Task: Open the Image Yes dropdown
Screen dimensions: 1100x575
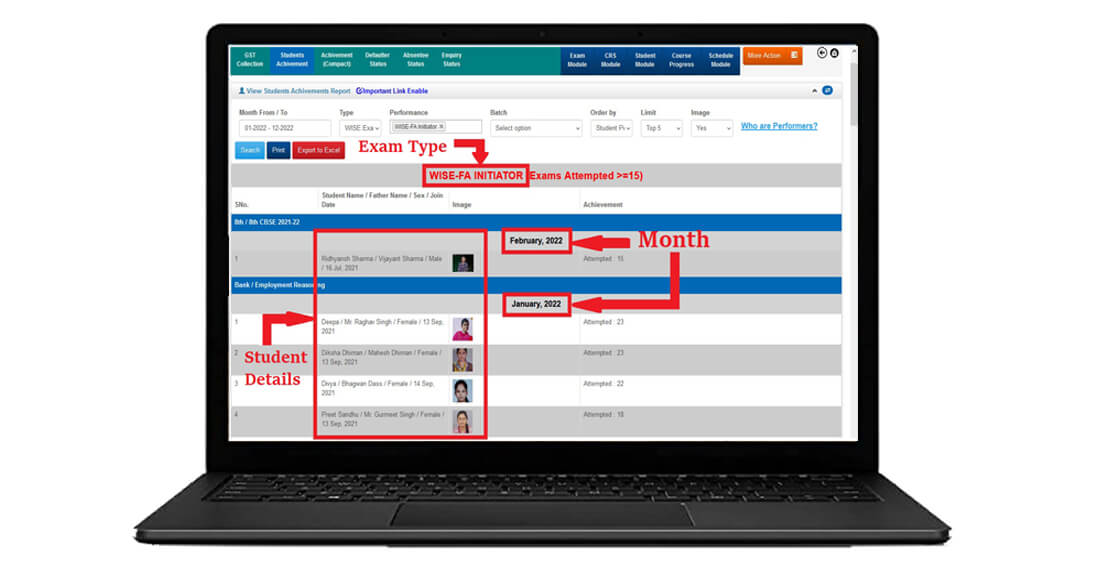Action: [x=711, y=128]
